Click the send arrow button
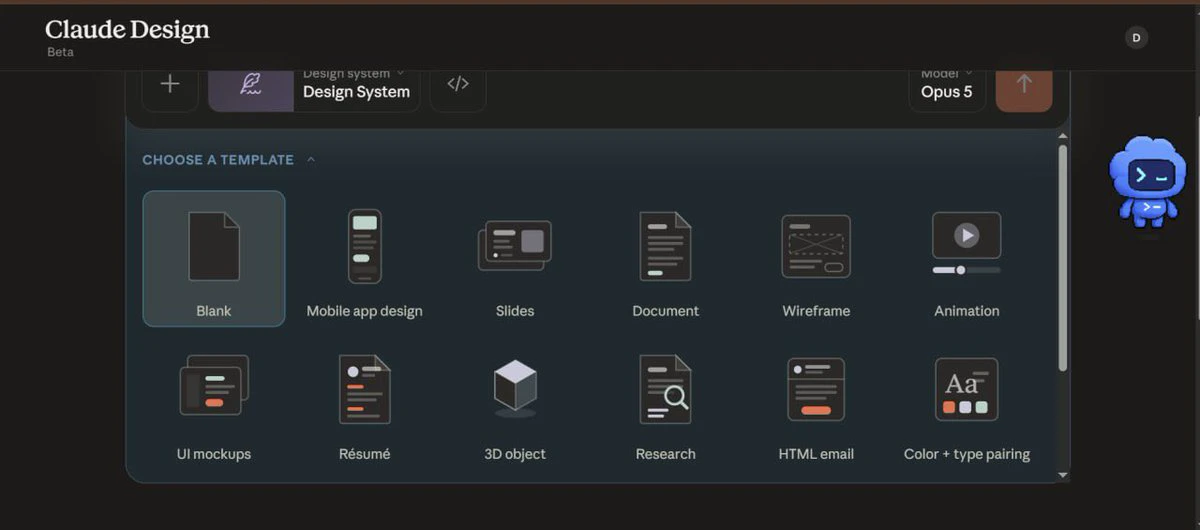Screen dimensions: 1200x530 point(1024,86)
